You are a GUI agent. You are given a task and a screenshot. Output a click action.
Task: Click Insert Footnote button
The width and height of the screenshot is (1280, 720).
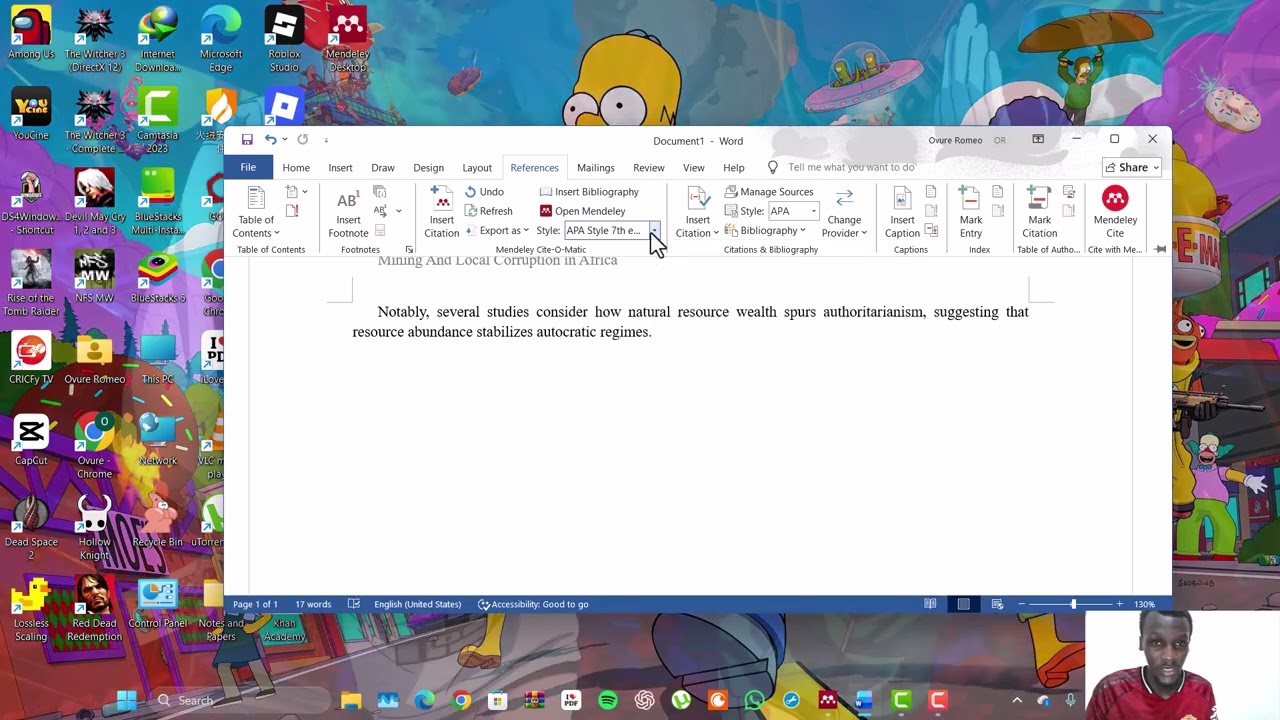pos(348,213)
